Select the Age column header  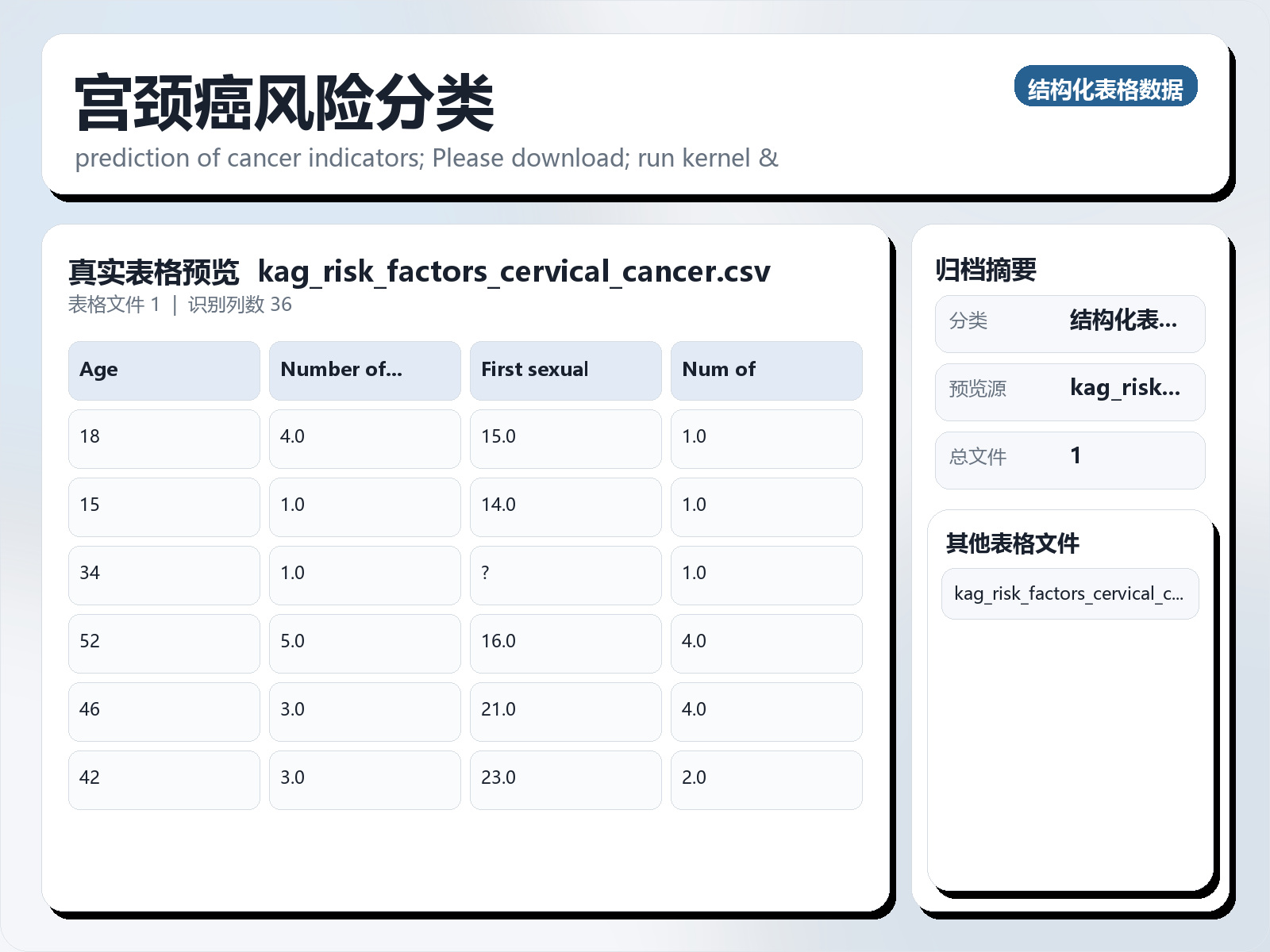(x=164, y=370)
